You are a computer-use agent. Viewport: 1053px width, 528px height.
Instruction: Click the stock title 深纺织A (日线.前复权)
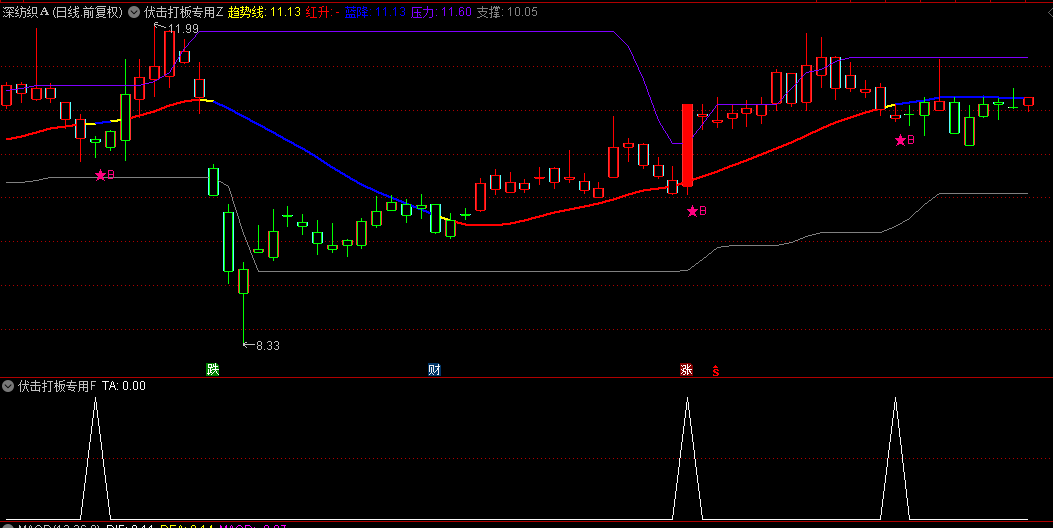coord(63,12)
